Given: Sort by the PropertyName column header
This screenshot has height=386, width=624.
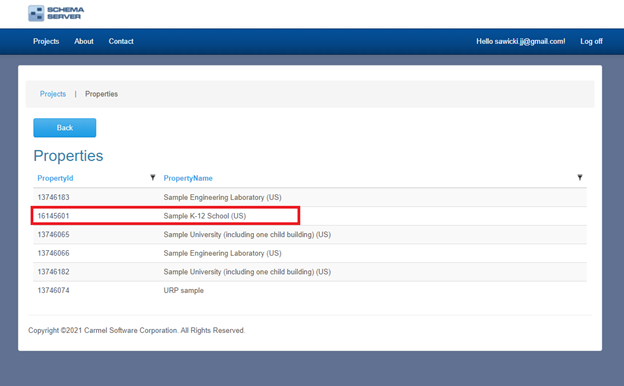Looking at the screenshot, I should [x=188, y=178].
